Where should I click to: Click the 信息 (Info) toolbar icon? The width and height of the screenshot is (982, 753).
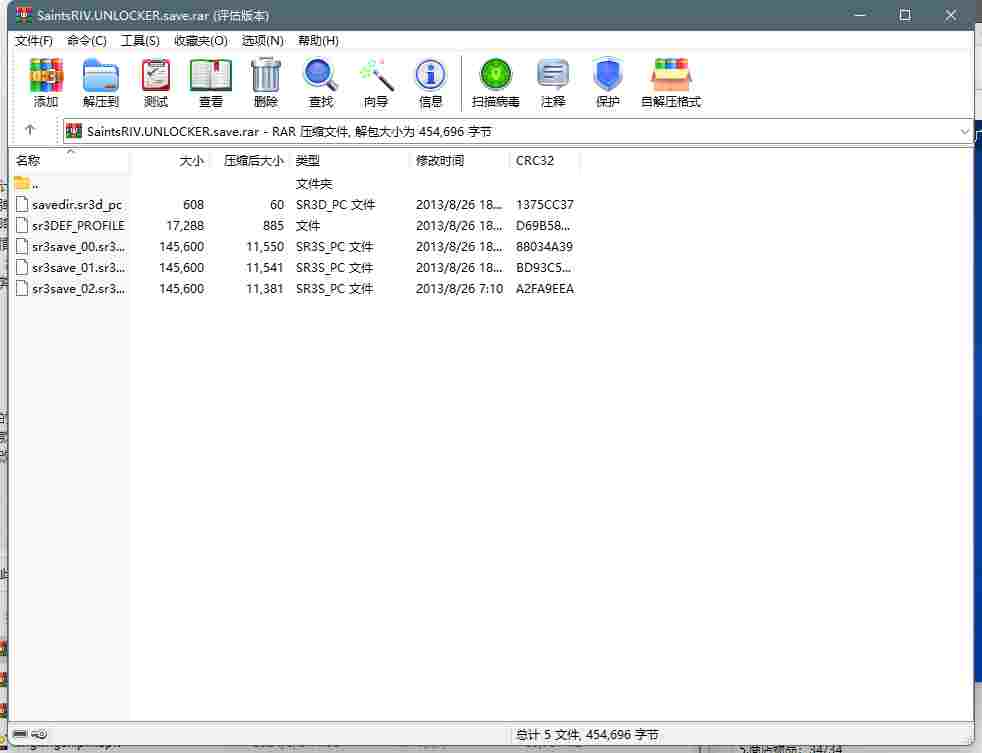click(431, 75)
